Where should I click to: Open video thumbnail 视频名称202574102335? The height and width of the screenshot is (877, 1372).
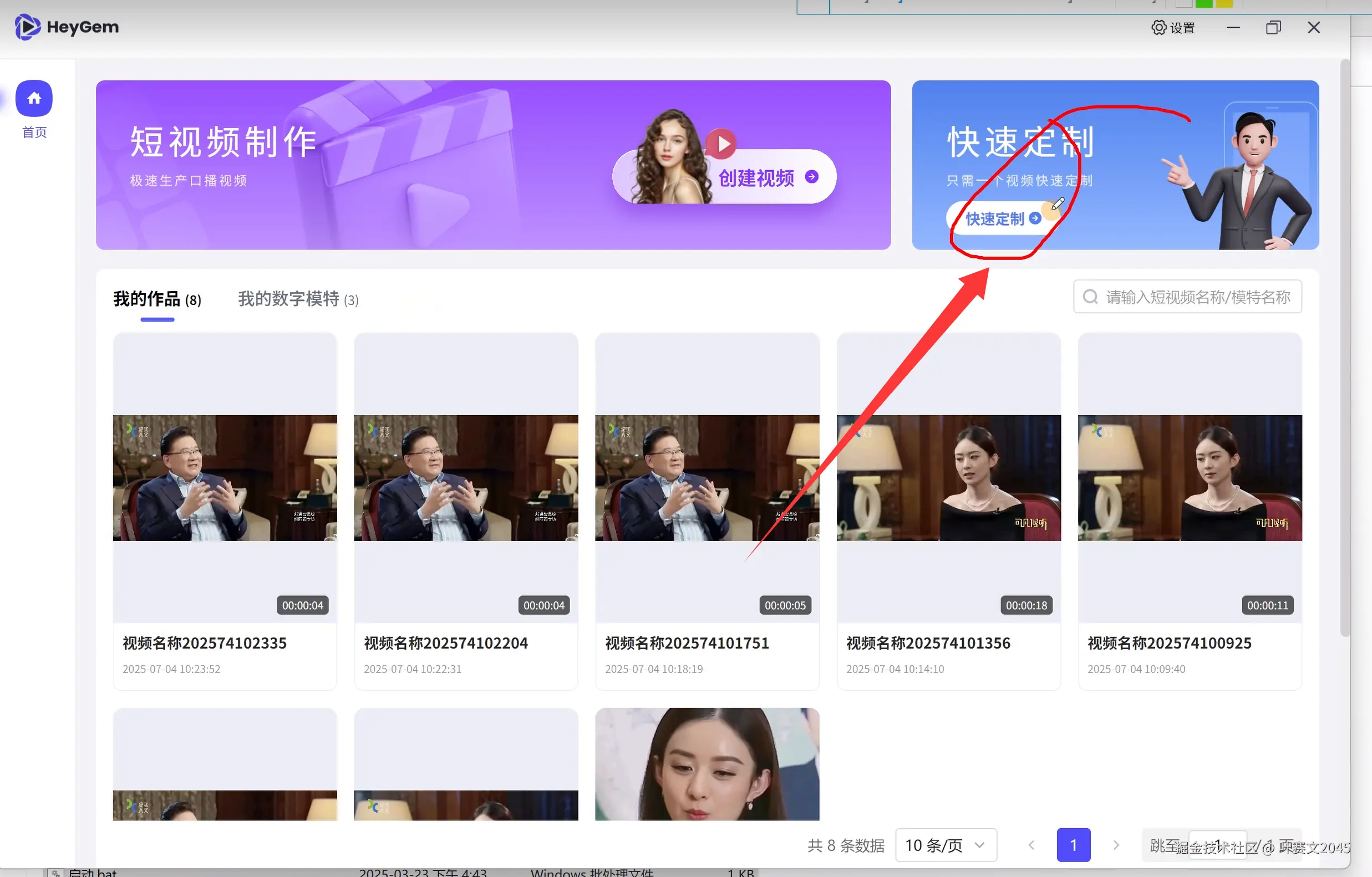[x=225, y=477]
